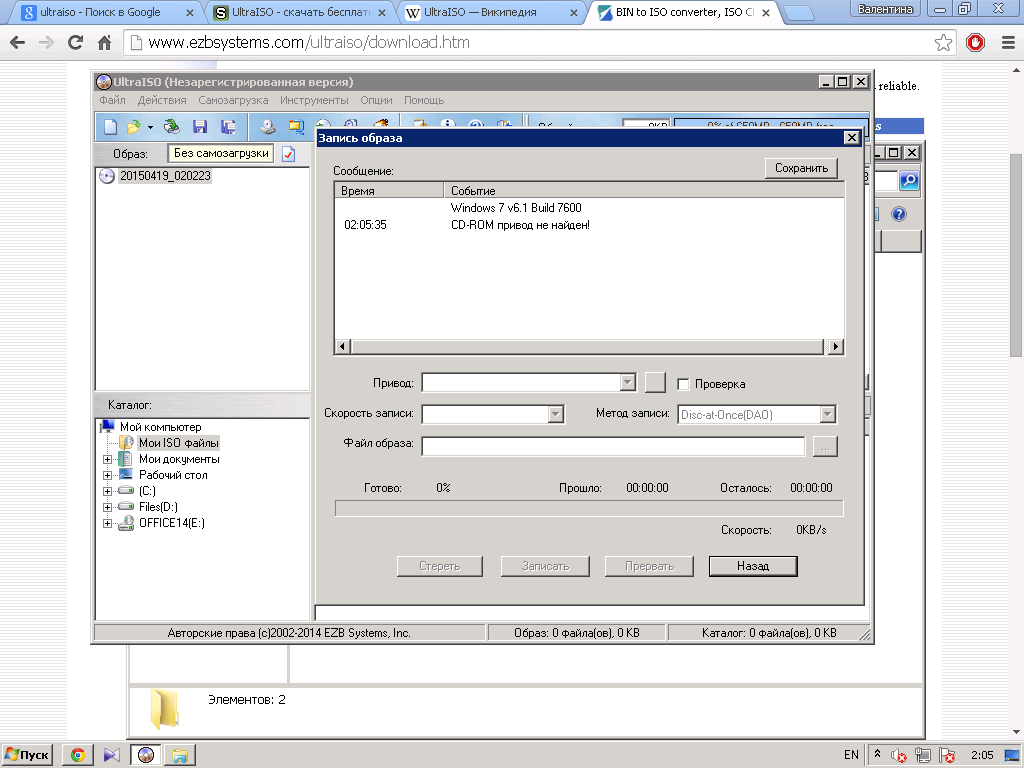Enable the Проверка checkbox
The image size is (1024, 768).
point(683,384)
